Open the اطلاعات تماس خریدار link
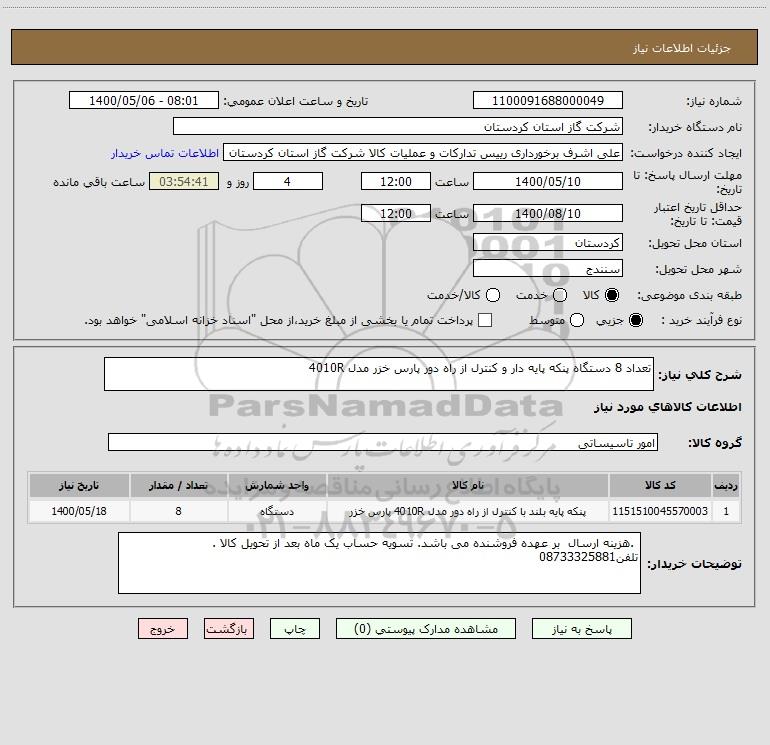 (165, 153)
